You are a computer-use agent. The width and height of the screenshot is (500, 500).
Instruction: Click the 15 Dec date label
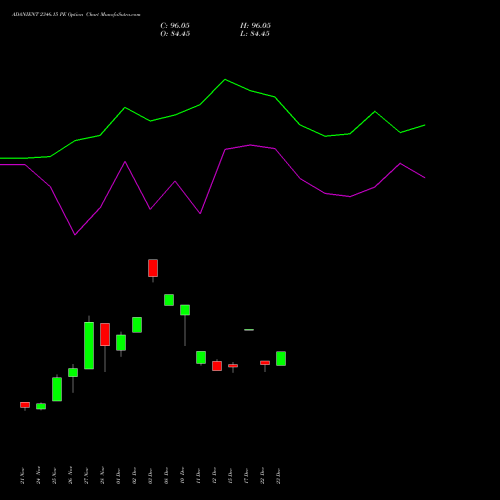tap(230, 476)
